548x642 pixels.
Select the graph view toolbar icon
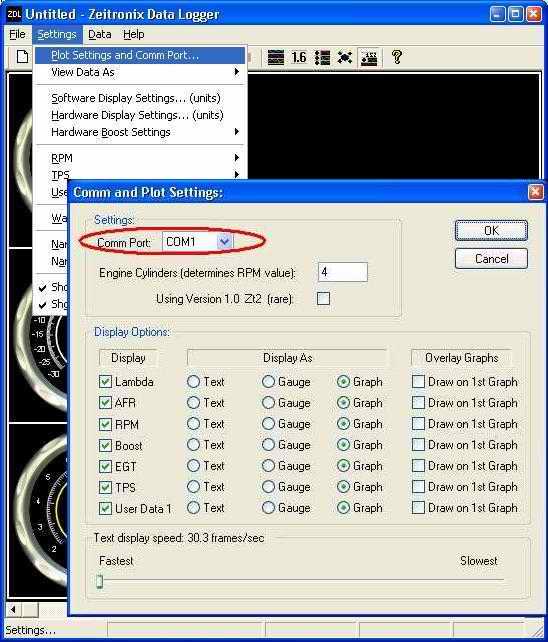(276, 57)
